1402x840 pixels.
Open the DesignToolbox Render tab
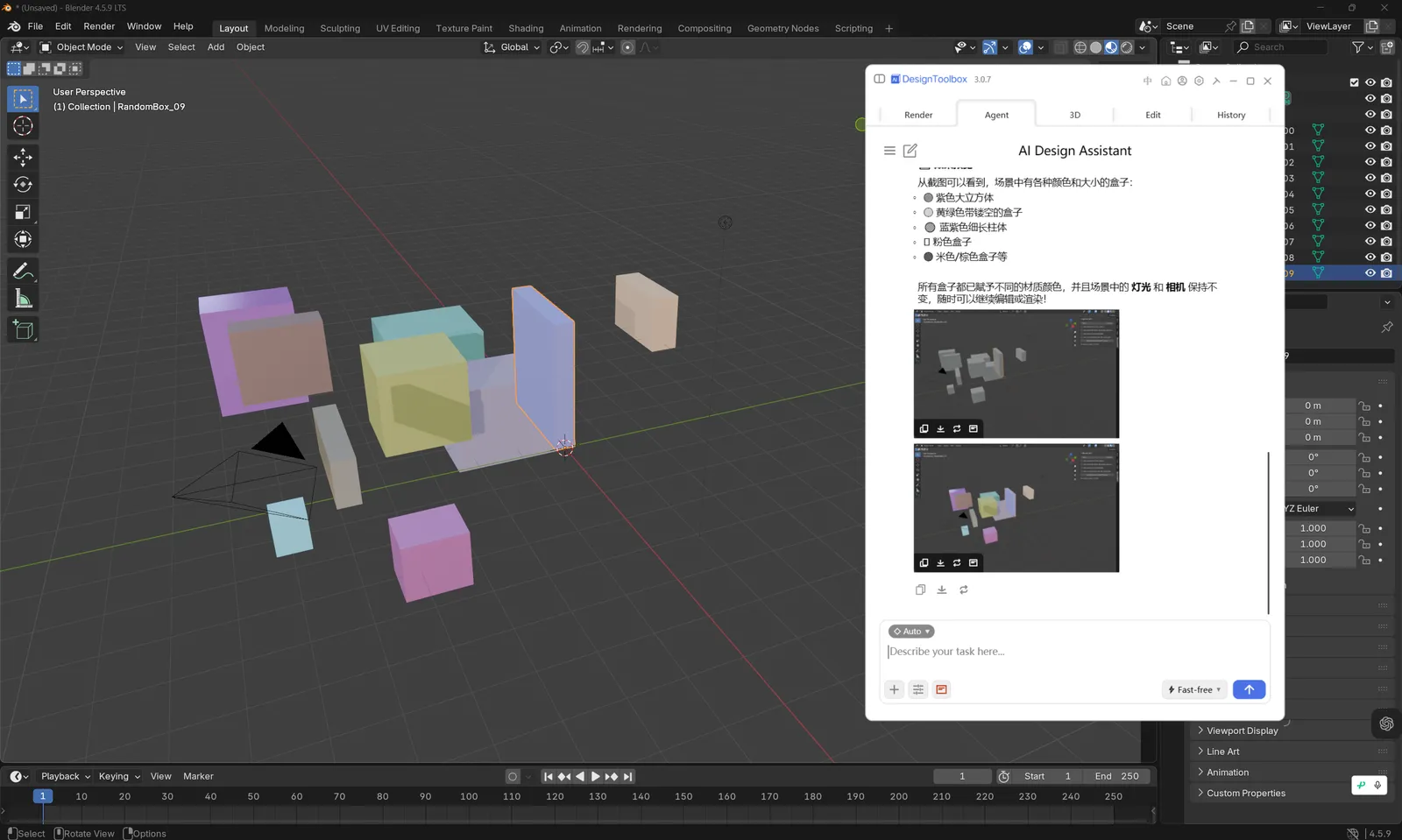point(918,115)
